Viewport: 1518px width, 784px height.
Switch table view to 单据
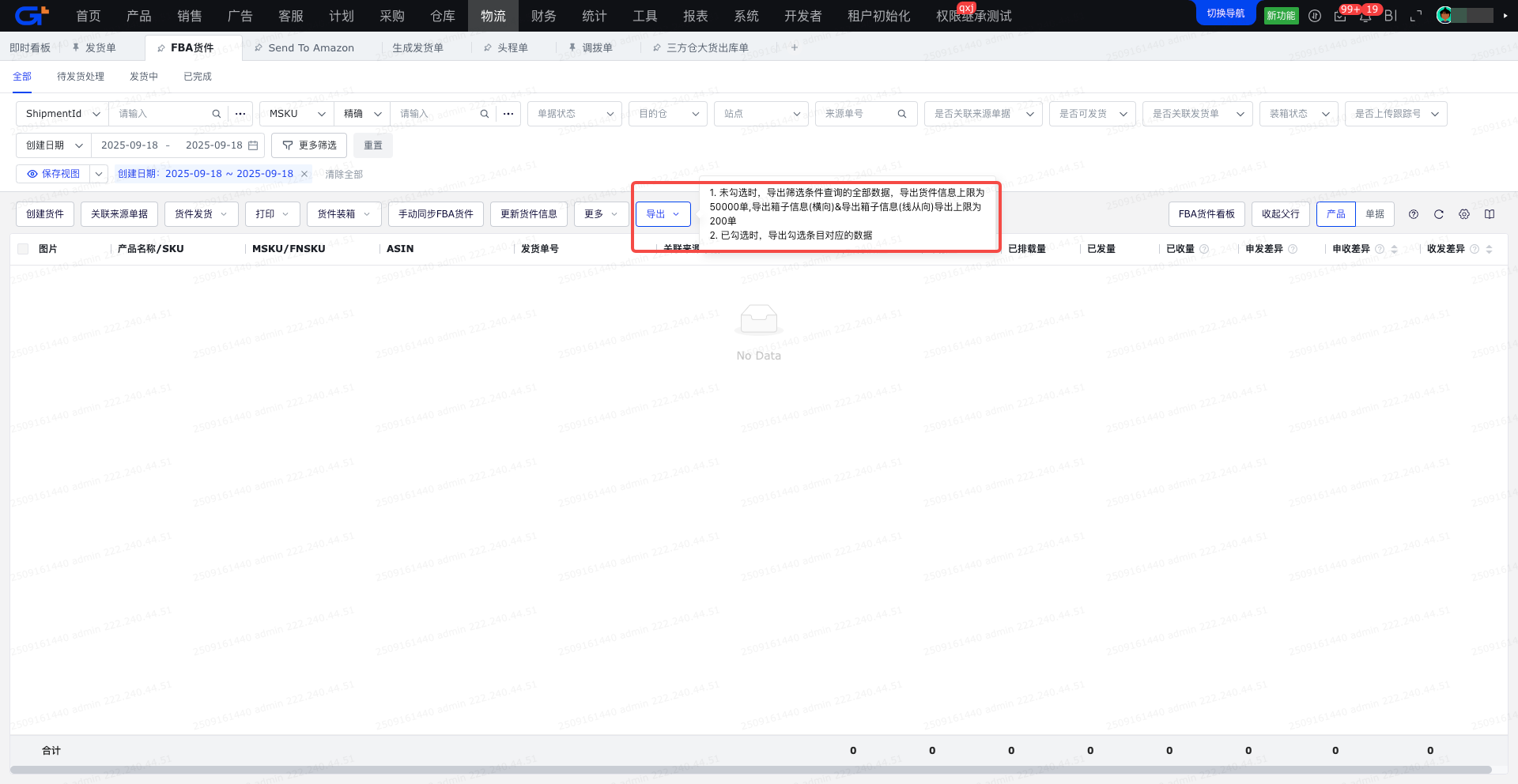(1375, 214)
